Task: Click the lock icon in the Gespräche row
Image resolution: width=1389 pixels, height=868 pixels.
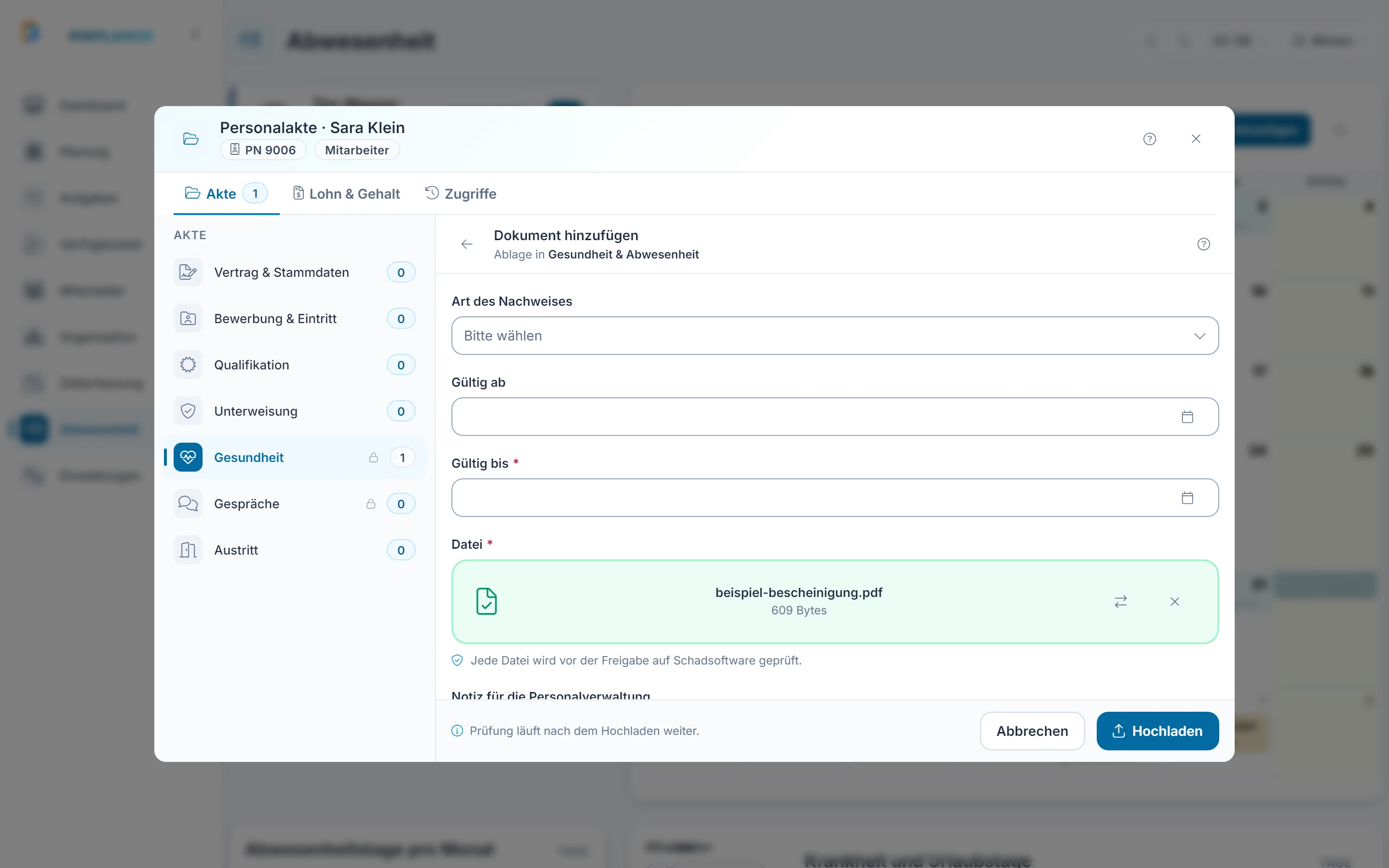Action: coord(371,504)
